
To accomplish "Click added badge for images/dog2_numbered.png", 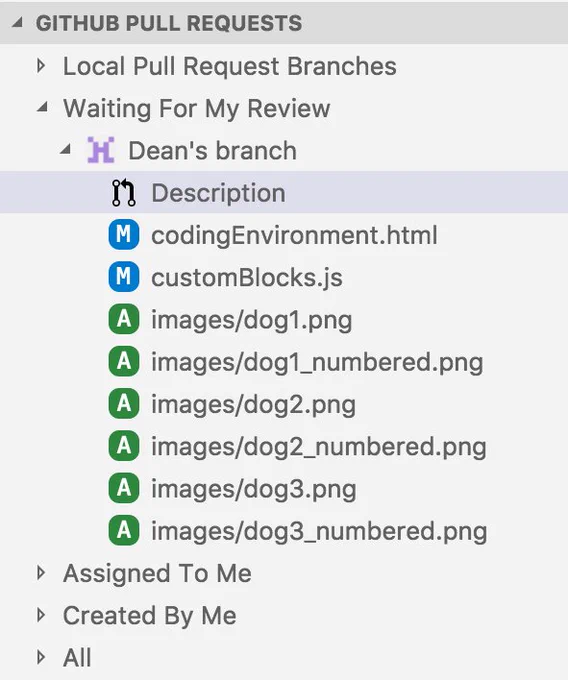I will pyautogui.click(x=124, y=446).
